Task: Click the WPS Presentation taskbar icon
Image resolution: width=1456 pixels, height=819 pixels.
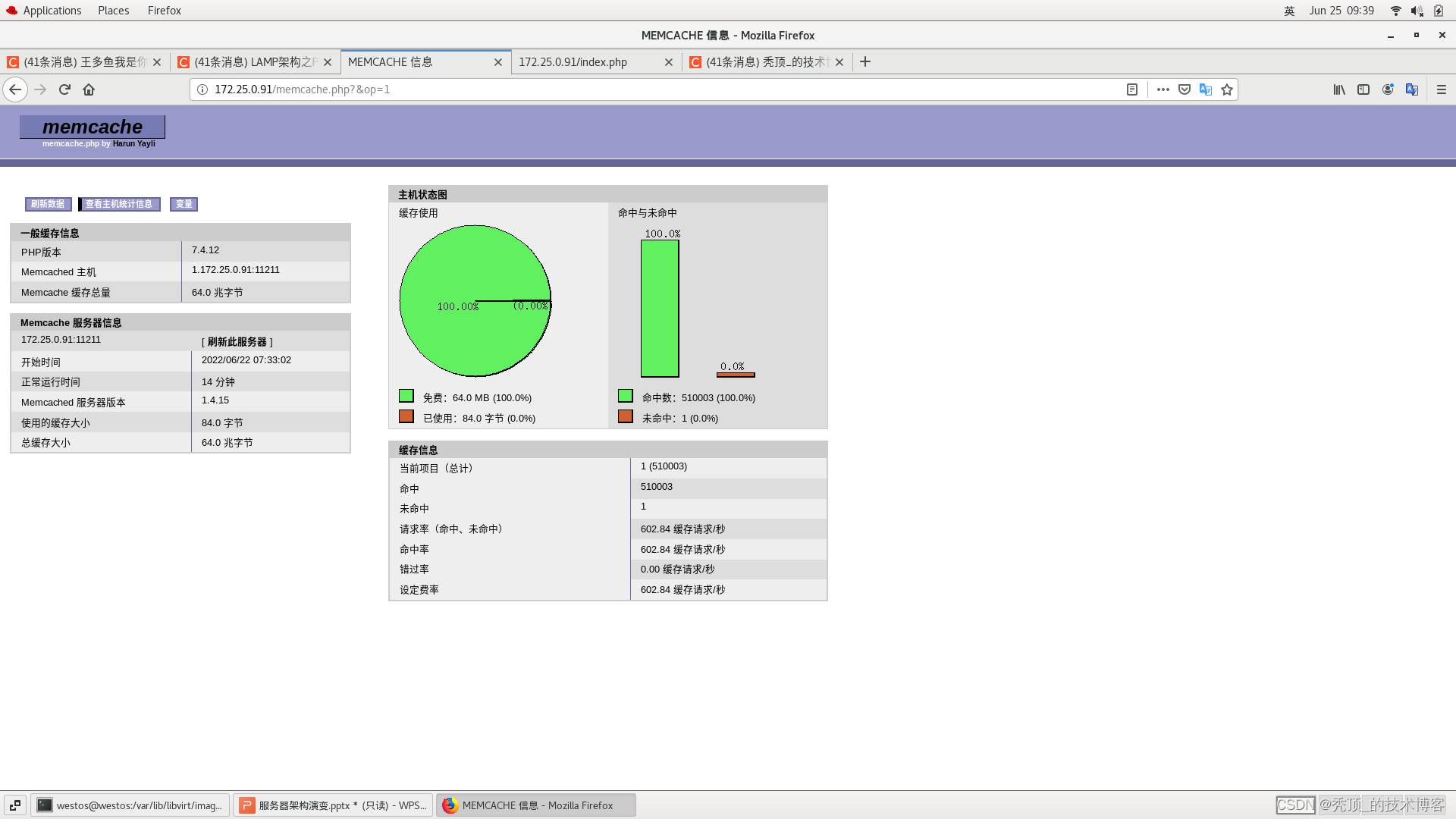Action: (x=332, y=805)
